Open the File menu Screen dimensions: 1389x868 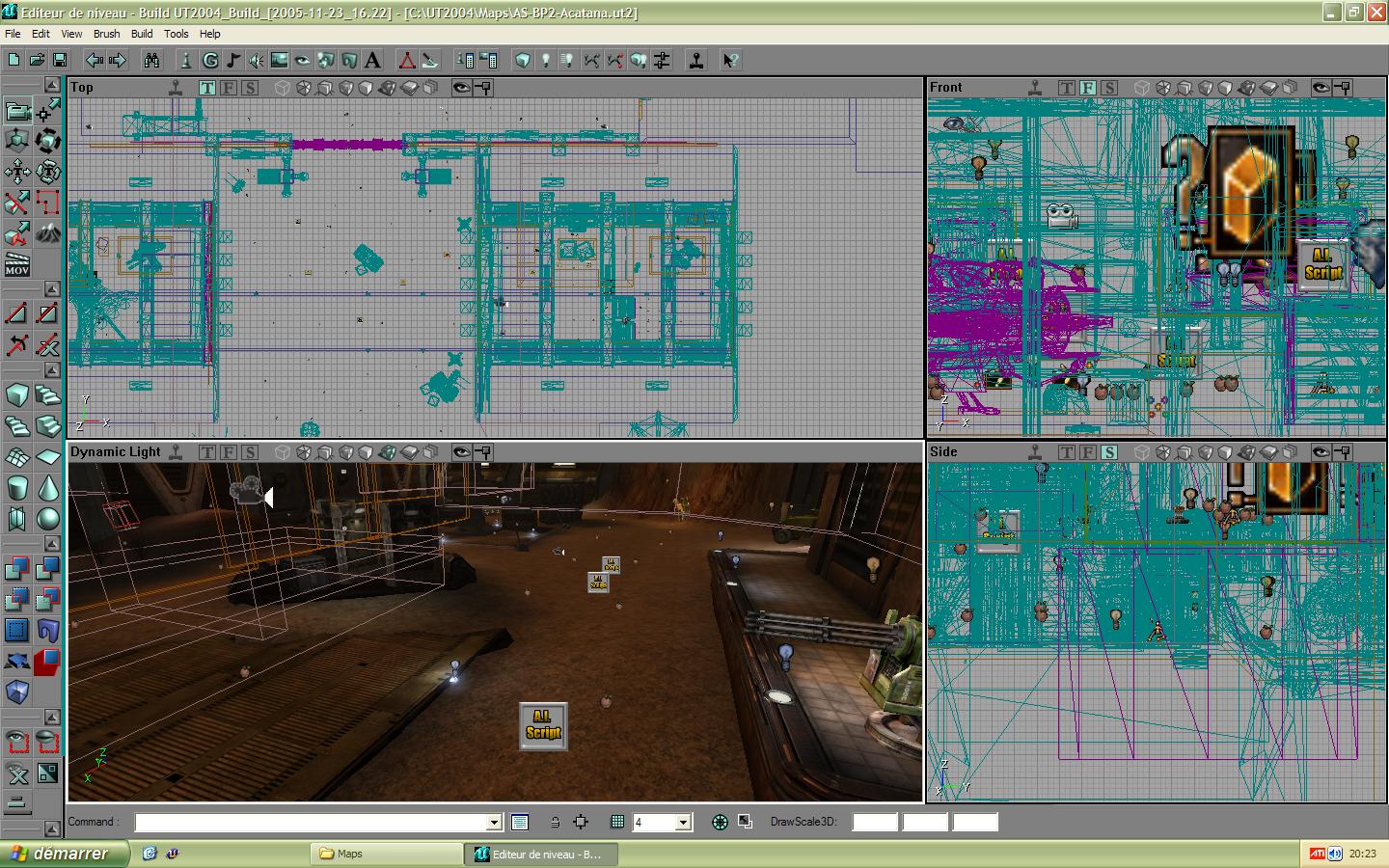(13, 34)
